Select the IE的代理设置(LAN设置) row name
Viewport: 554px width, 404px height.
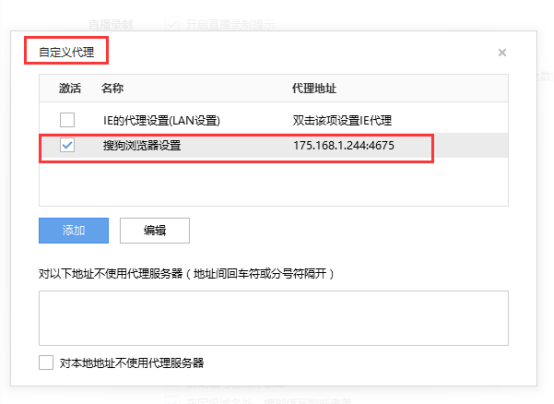(161, 121)
